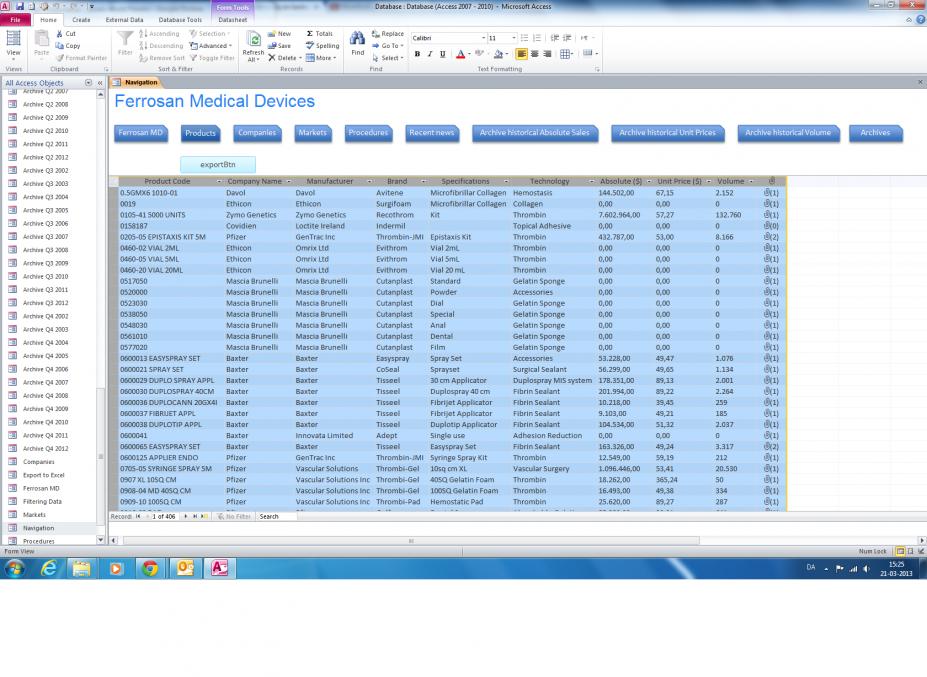Image resolution: width=927 pixels, height=677 pixels.
Task: Click the horizontal scrollbar under the form
Action: click(x=411, y=540)
